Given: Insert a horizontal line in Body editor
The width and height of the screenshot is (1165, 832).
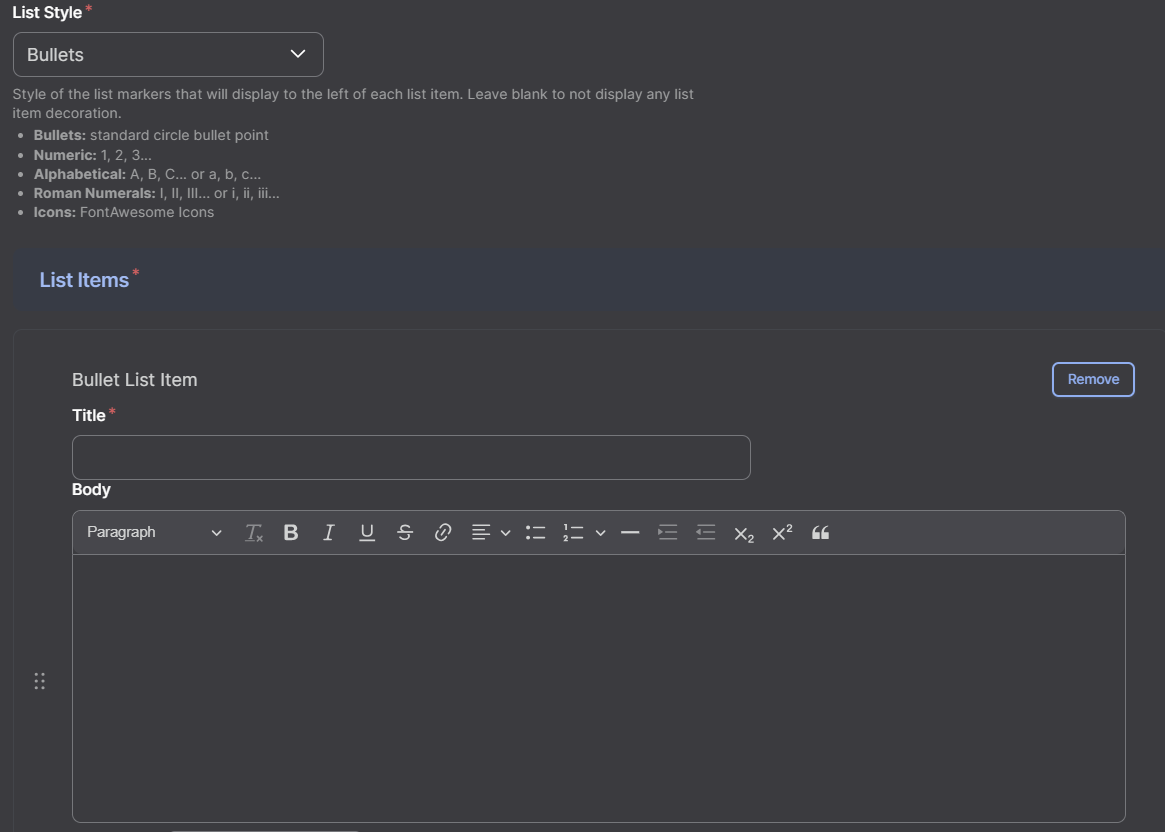Looking at the screenshot, I should pos(630,533).
